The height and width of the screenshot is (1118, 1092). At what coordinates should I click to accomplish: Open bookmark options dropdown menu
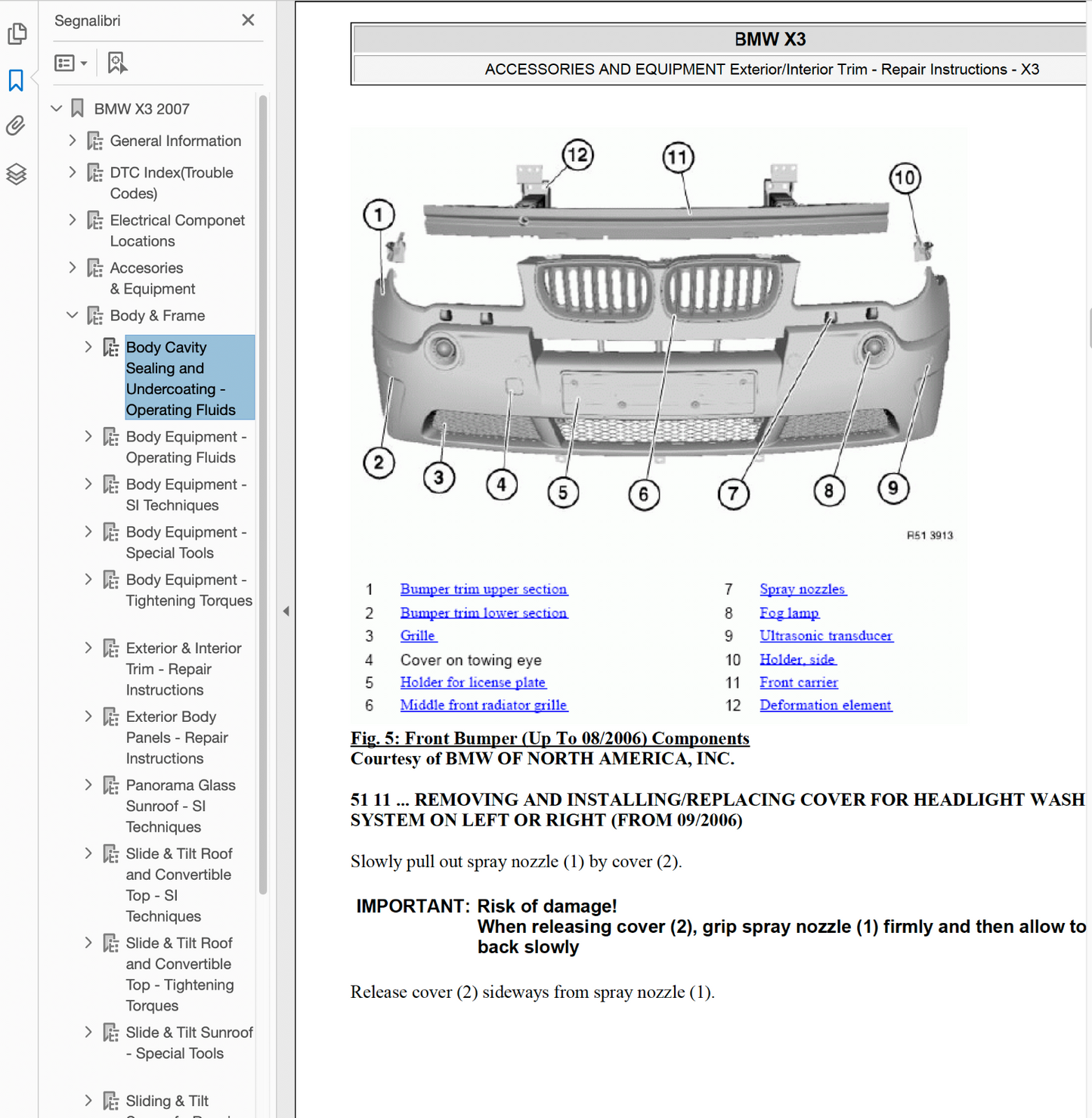[x=71, y=63]
